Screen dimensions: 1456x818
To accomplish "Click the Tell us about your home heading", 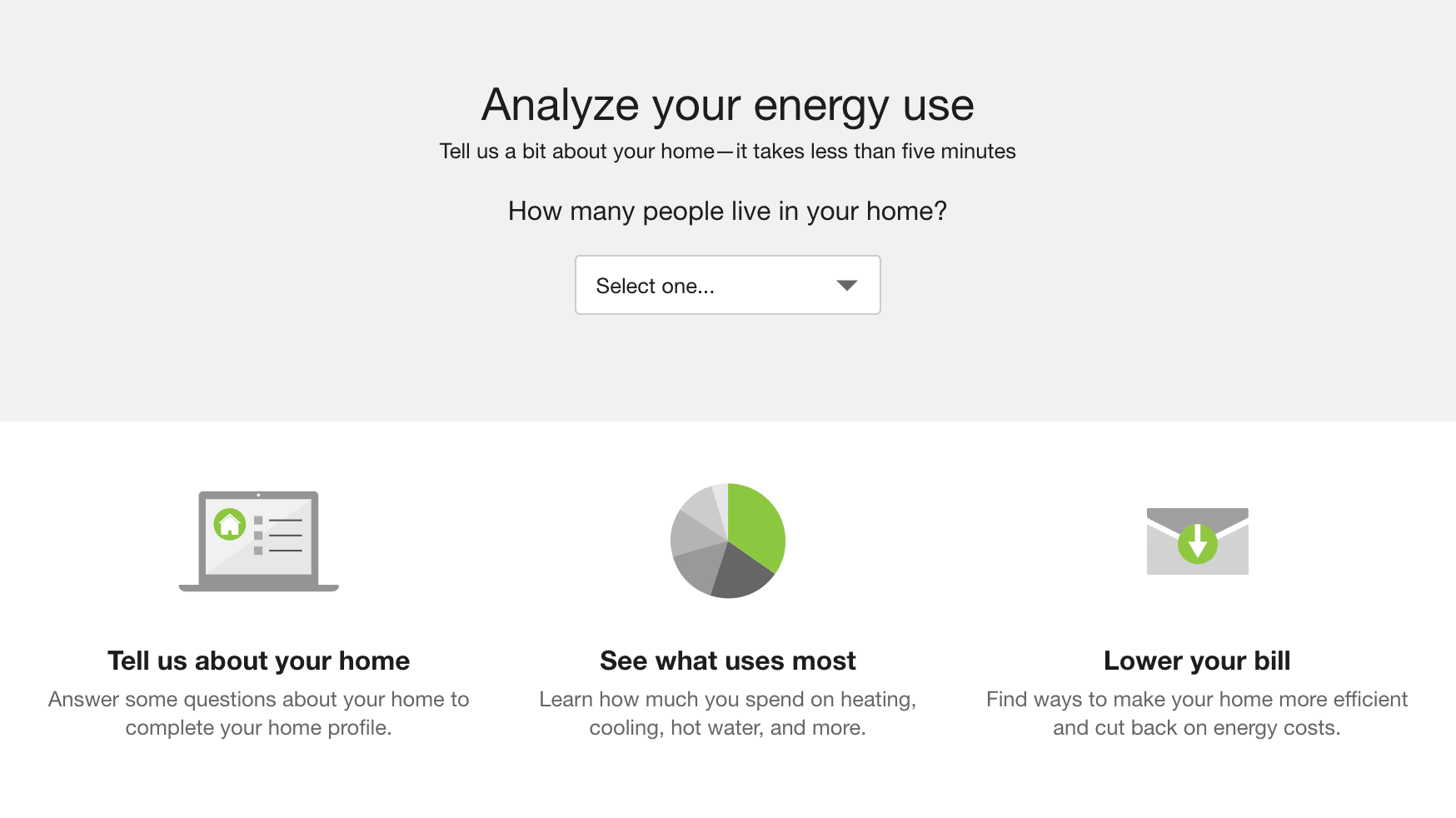I will [257, 661].
